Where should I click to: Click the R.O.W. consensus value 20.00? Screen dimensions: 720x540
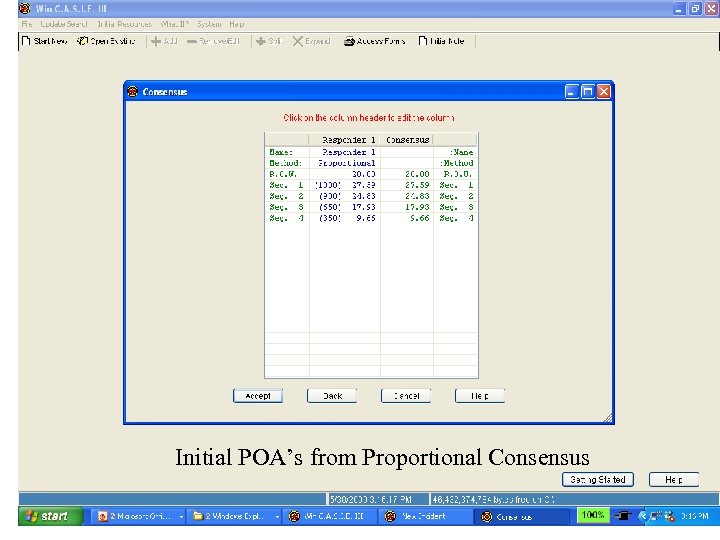pyautogui.click(x=407, y=174)
